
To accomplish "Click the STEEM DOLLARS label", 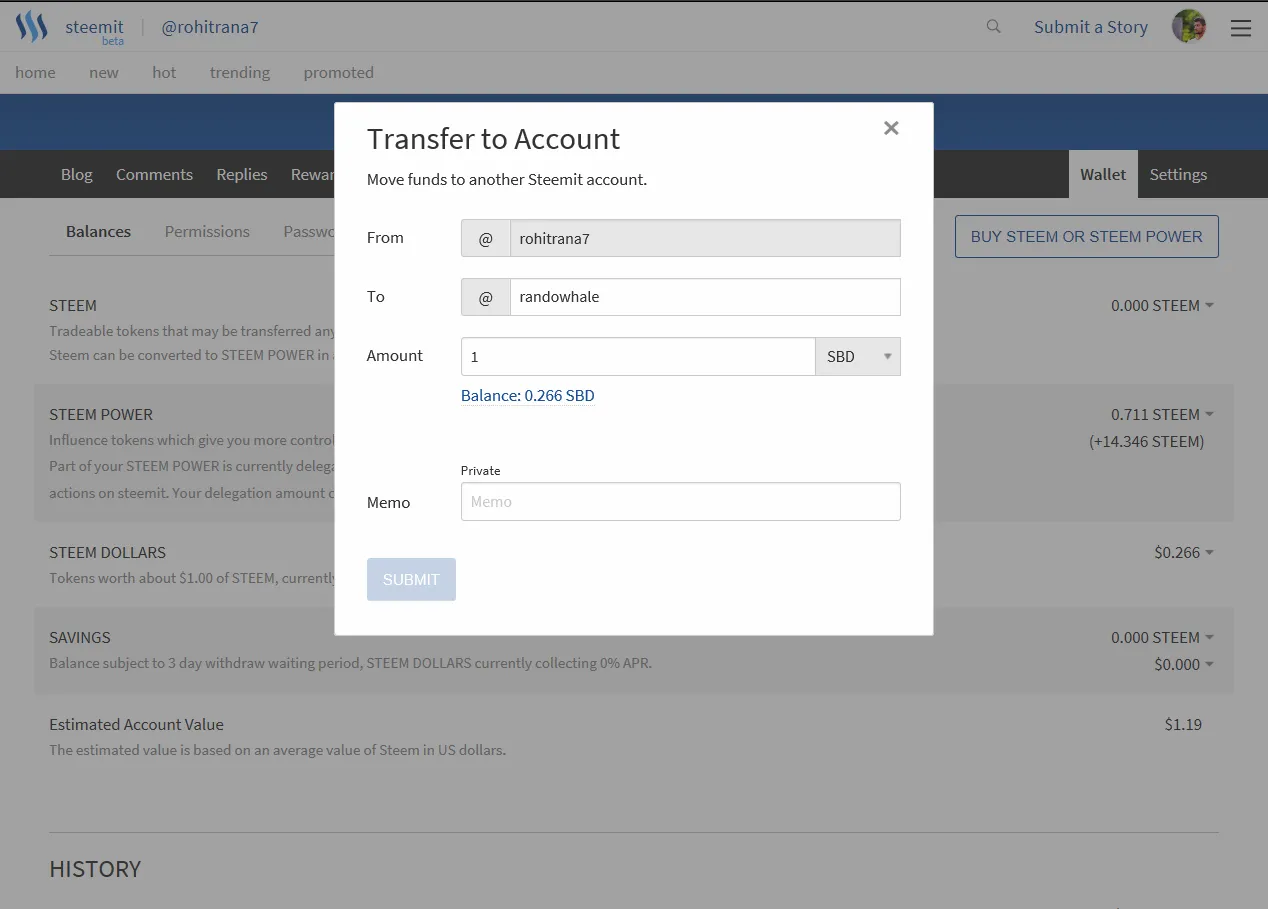I will coord(108,553).
